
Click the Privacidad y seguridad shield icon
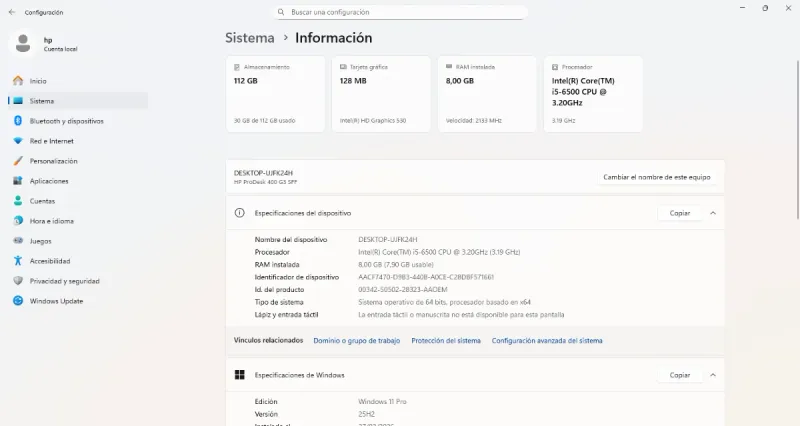18,281
